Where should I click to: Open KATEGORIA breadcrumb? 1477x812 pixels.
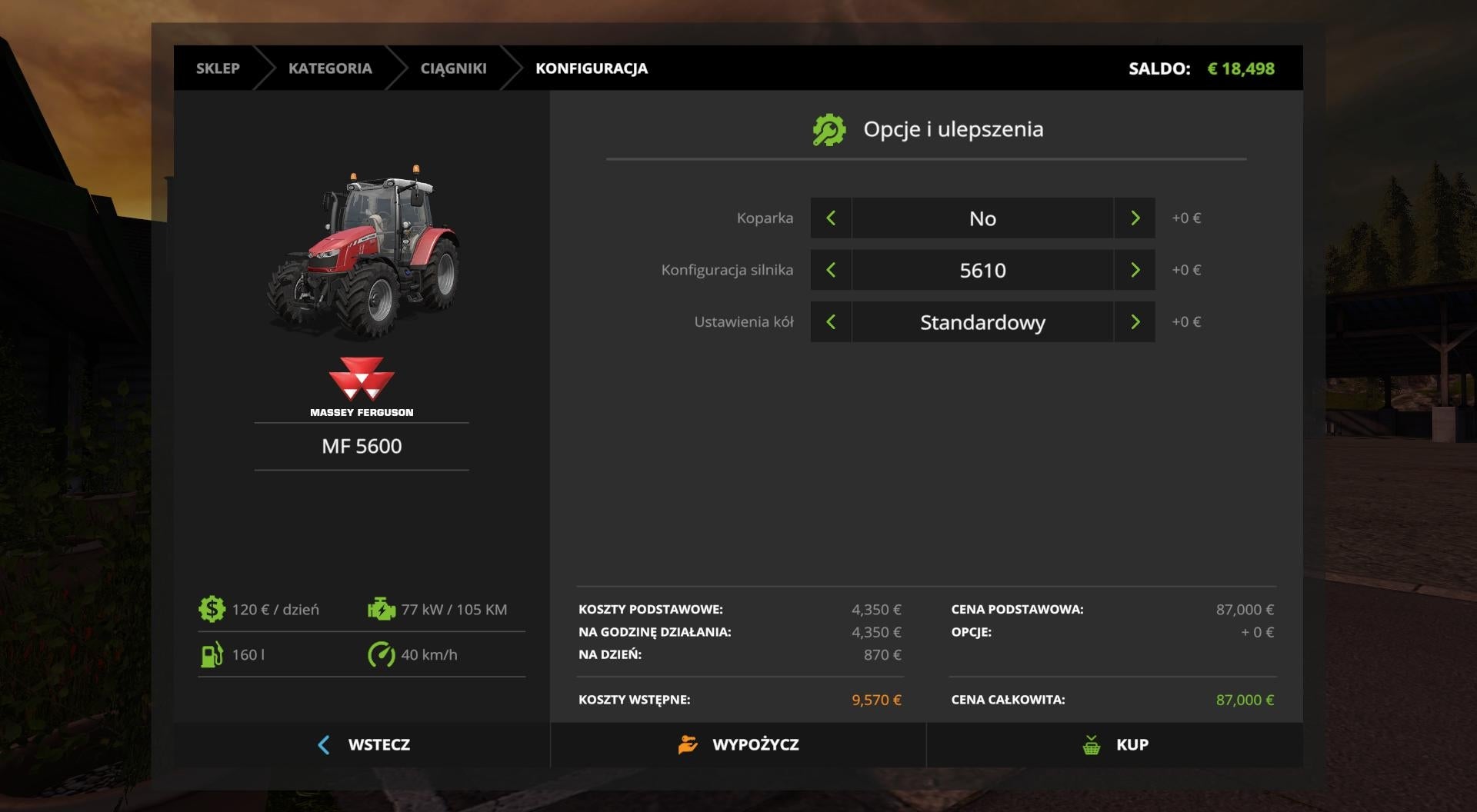tap(330, 68)
